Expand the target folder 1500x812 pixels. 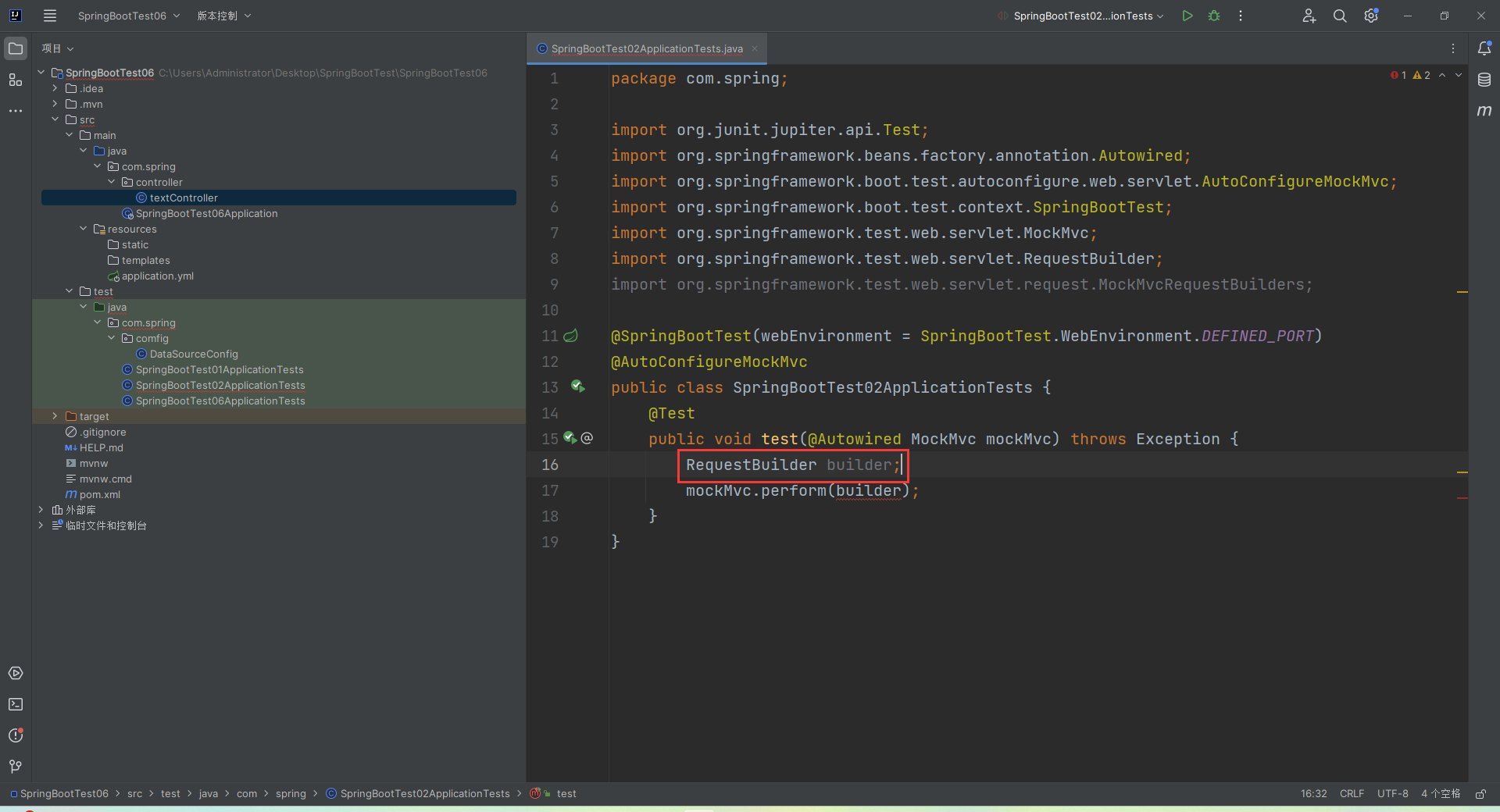point(55,416)
